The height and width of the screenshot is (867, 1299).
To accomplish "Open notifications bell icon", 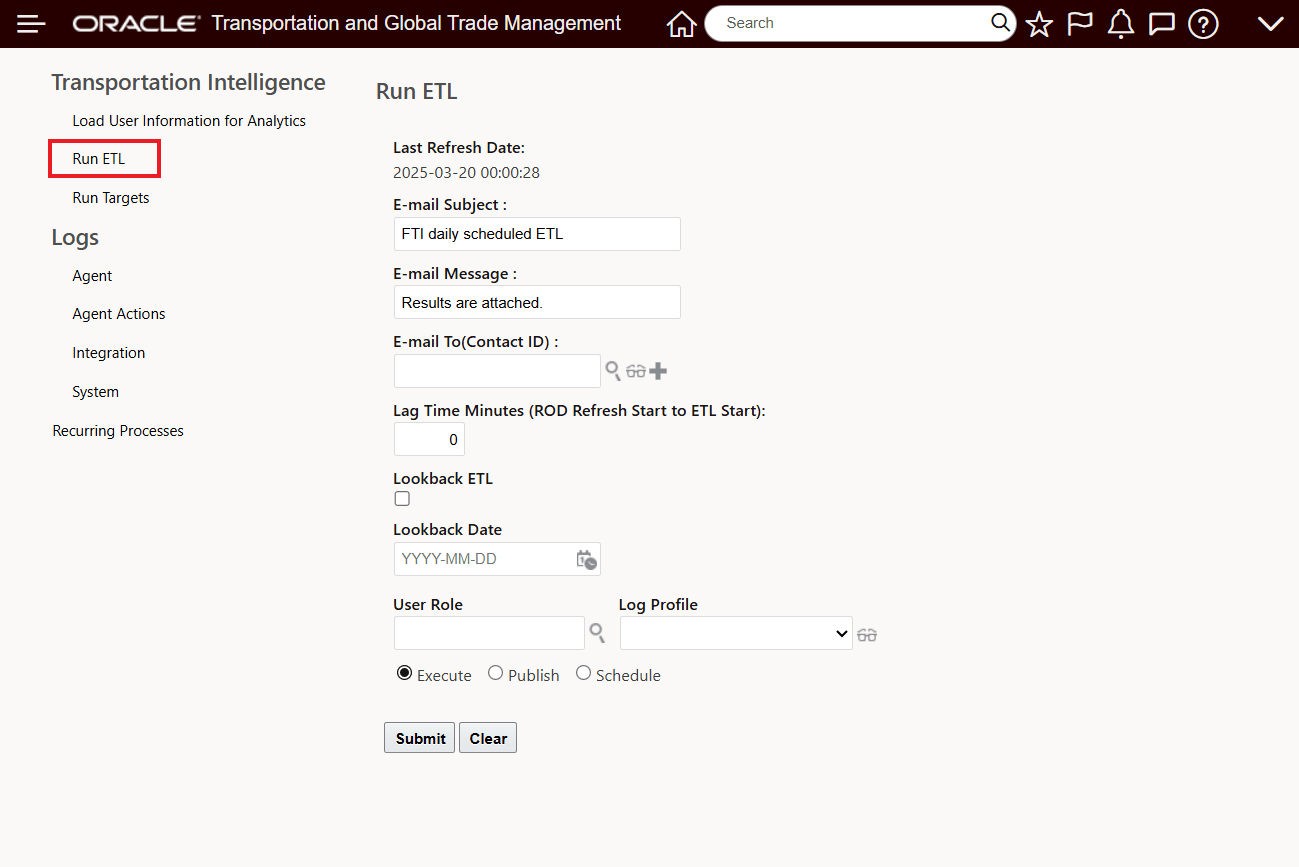I will coord(1121,24).
